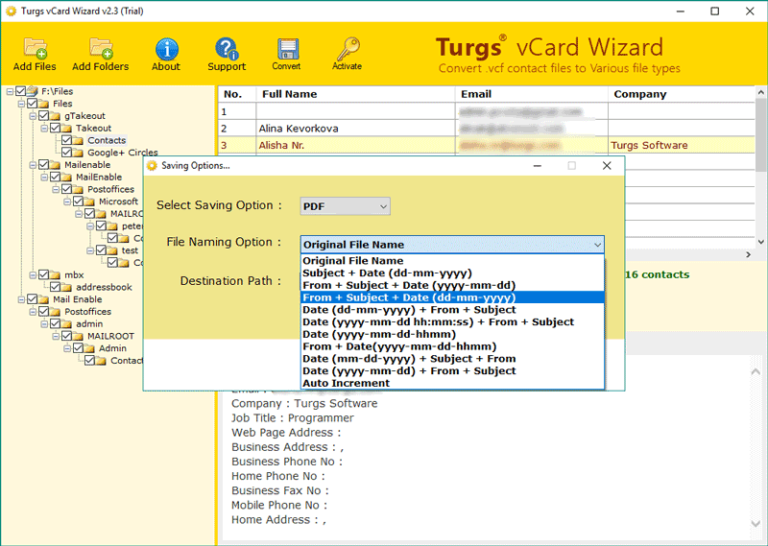
Task: Select the Alina Kevorkova contact row
Action: [x=486, y=128]
